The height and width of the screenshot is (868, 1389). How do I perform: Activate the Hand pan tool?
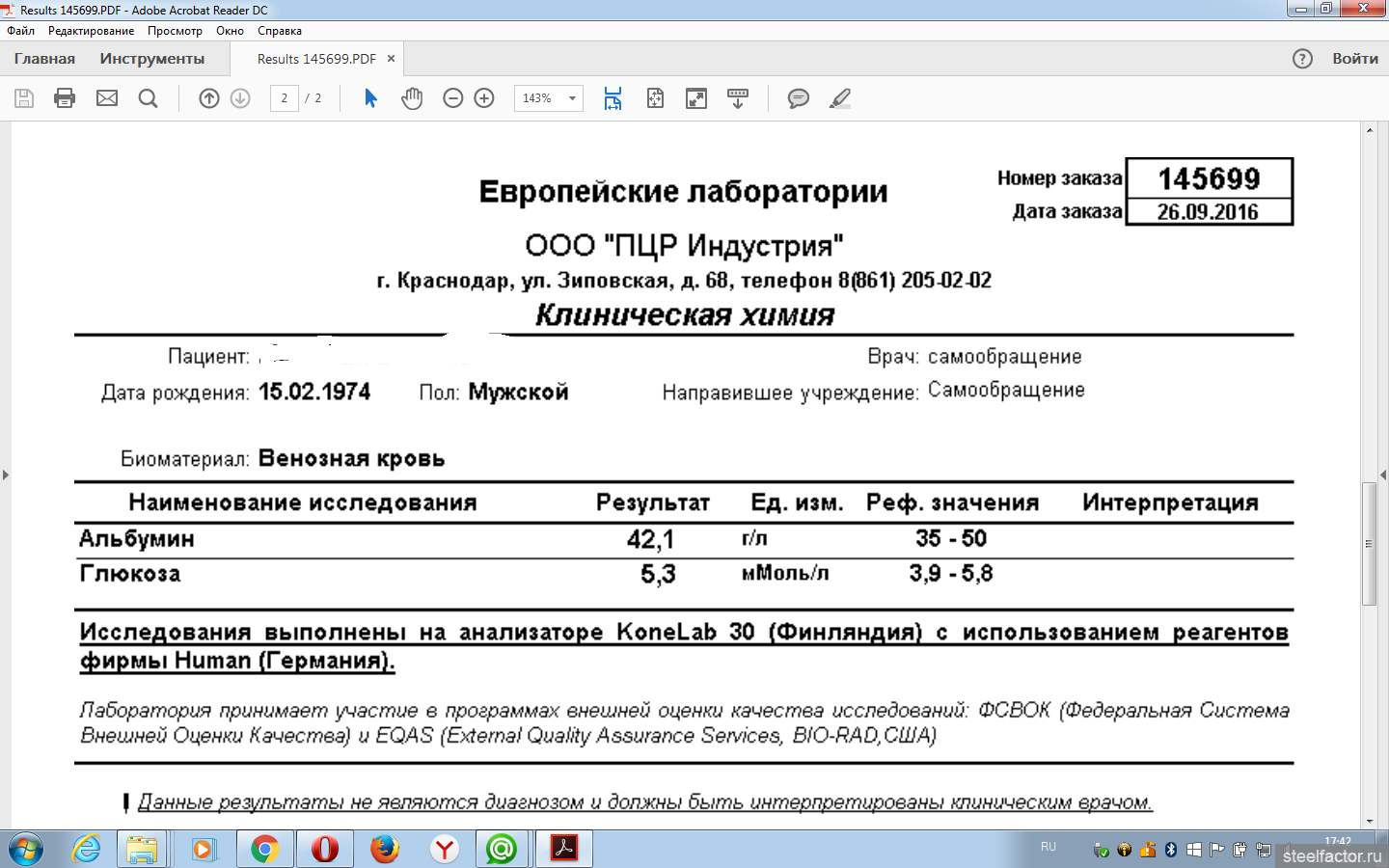click(412, 98)
